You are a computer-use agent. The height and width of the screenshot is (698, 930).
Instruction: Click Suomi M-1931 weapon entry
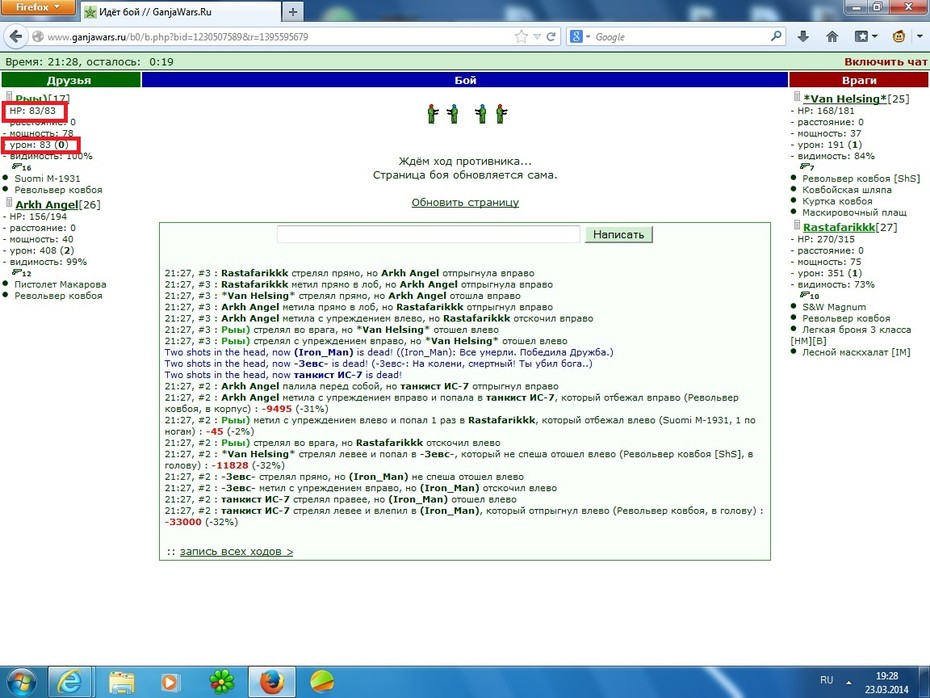47,179
